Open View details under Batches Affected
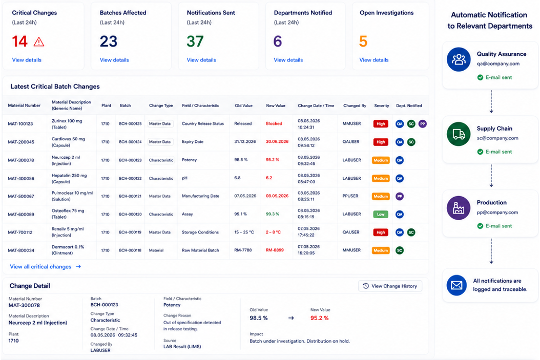Screen dimensions: 540x360 [114, 60]
